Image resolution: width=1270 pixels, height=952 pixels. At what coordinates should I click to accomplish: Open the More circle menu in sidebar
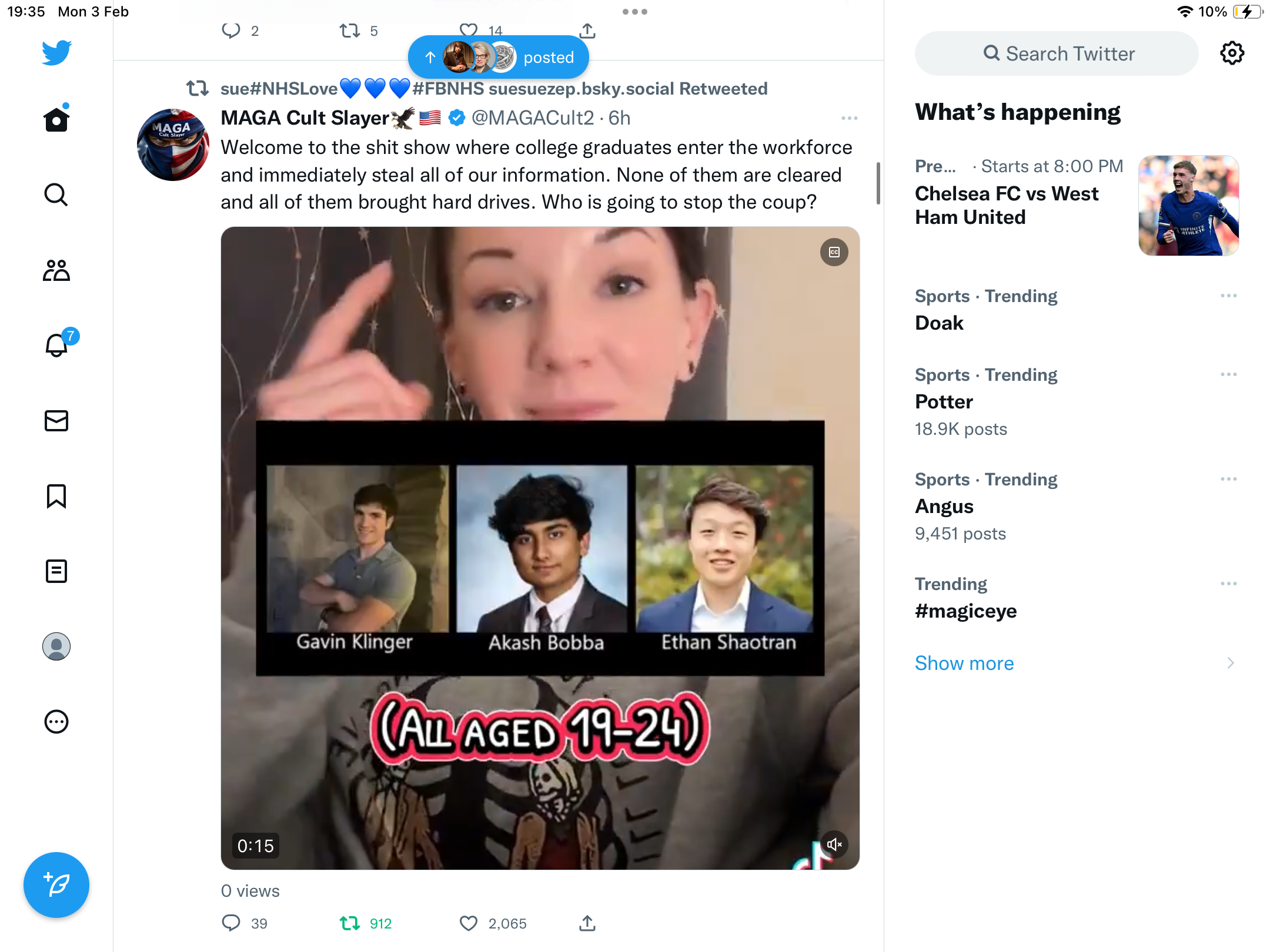[56, 722]
